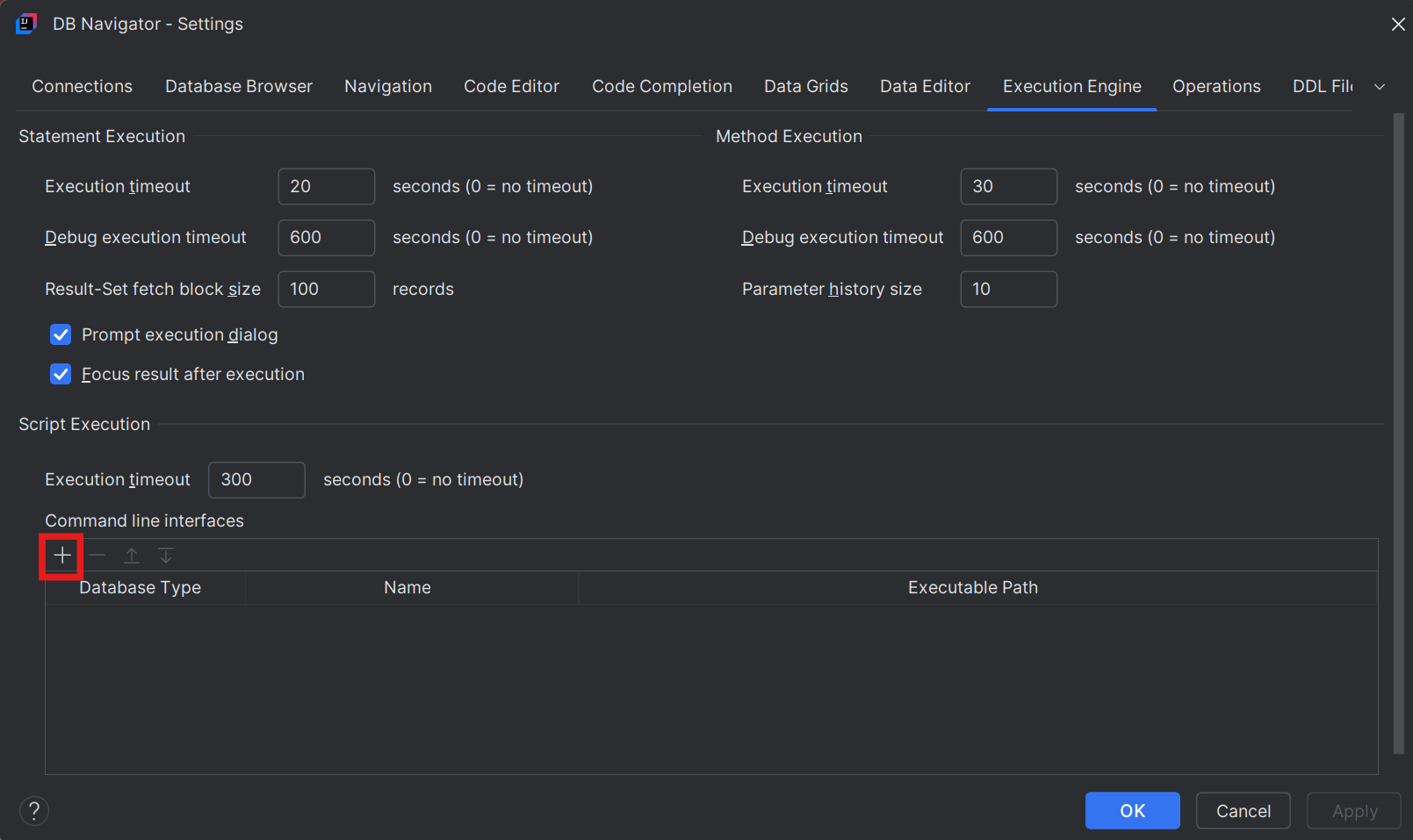Screen dimensions: 1413x840
Task: Switch to the Operations tab
Action: pos(1216,86)
